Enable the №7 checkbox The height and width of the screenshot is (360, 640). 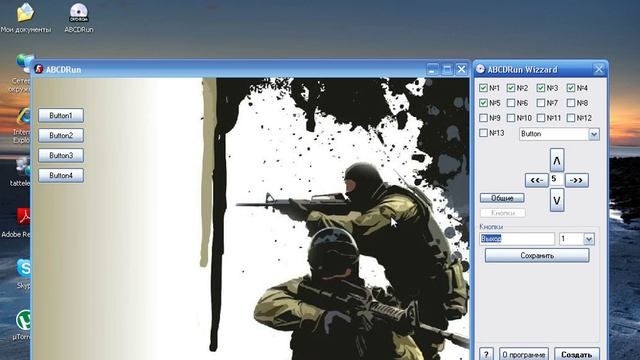point(541,103)
